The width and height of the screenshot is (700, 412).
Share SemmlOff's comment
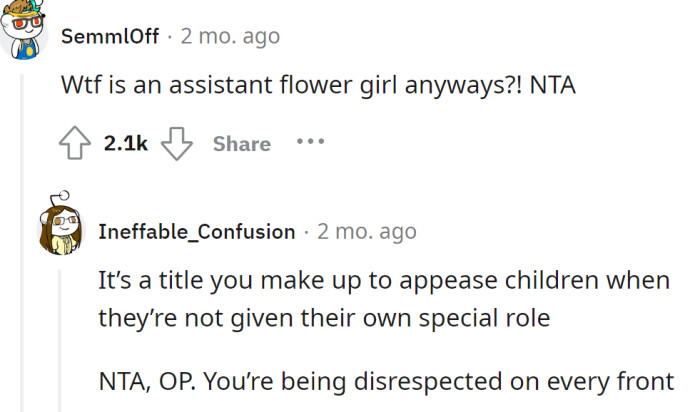click(x=241, y=144)
